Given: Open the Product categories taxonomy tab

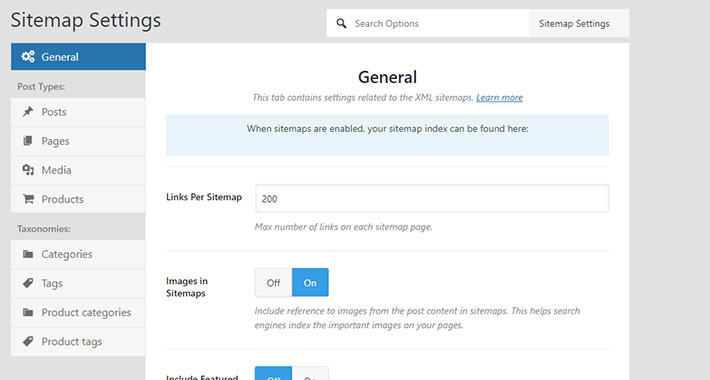Looking at the screenshot, I should 78,313.
